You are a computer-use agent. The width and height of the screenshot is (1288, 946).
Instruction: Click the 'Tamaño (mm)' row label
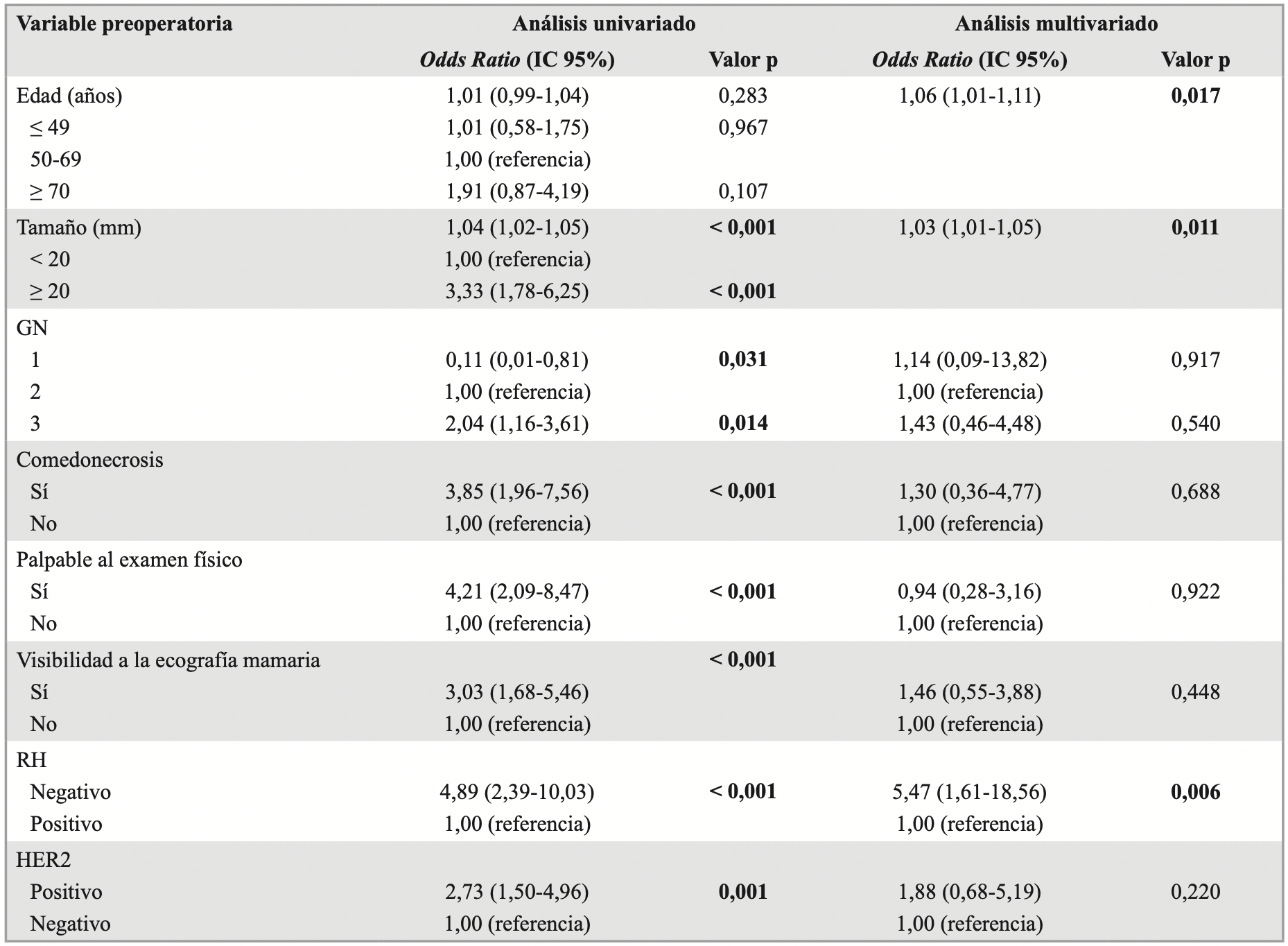78,227
